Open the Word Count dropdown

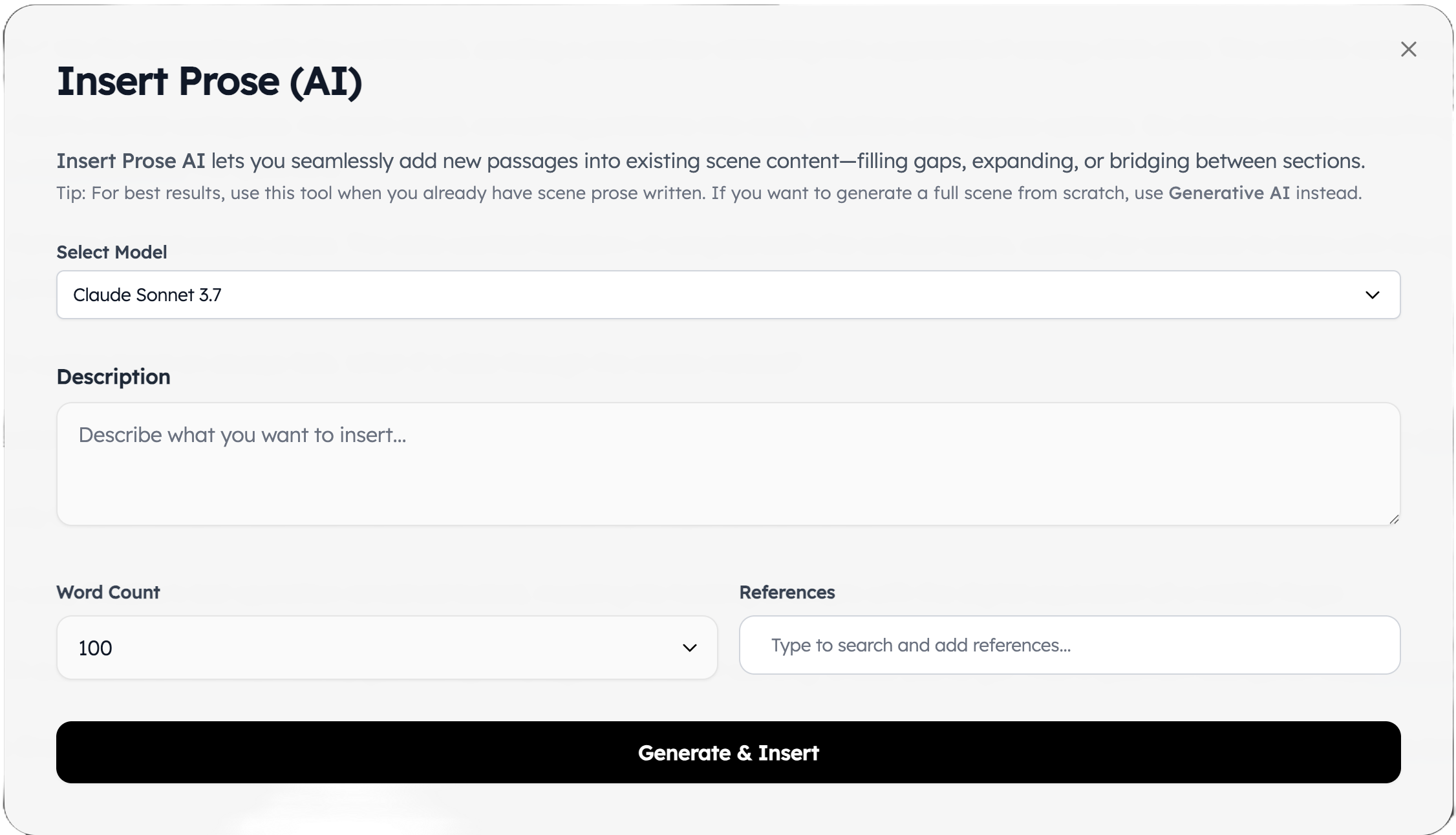click(x=387, y=648)
